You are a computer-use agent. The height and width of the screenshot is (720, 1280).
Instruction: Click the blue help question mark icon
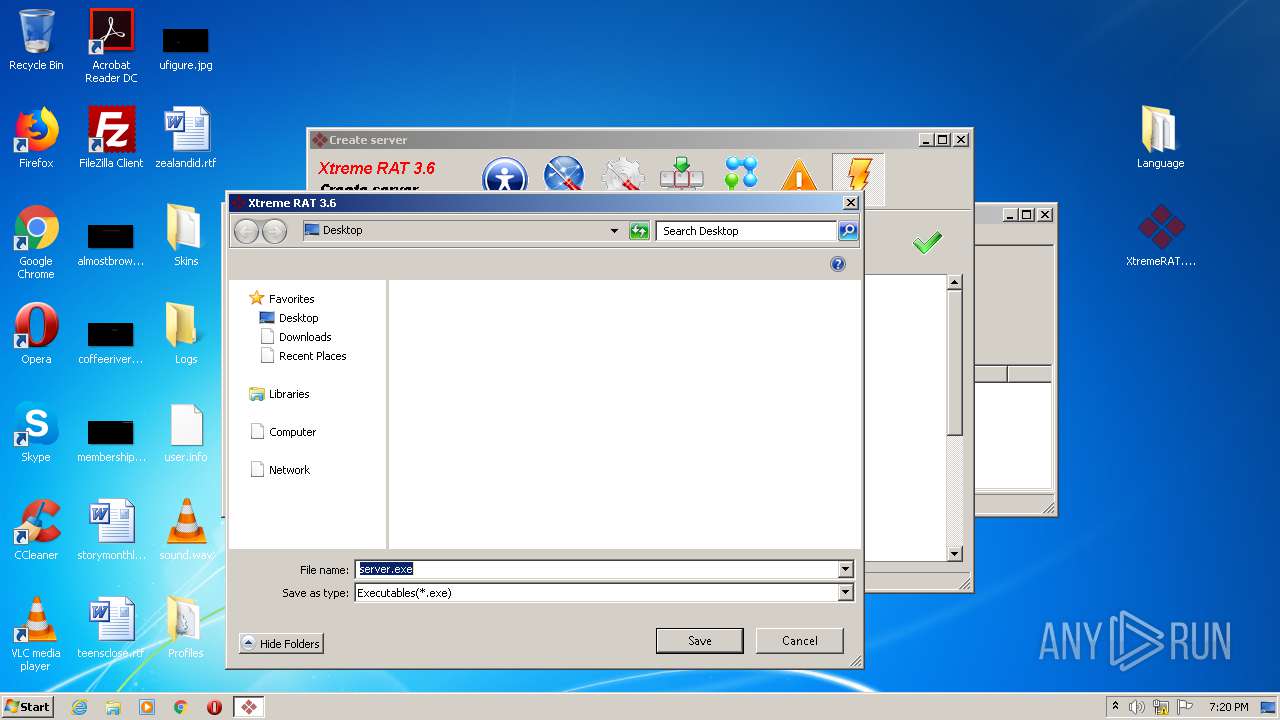(838, 264)
